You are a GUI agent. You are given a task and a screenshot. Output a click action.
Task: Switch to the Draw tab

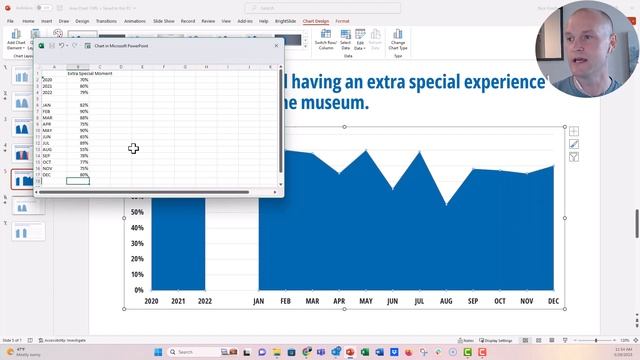64,21
